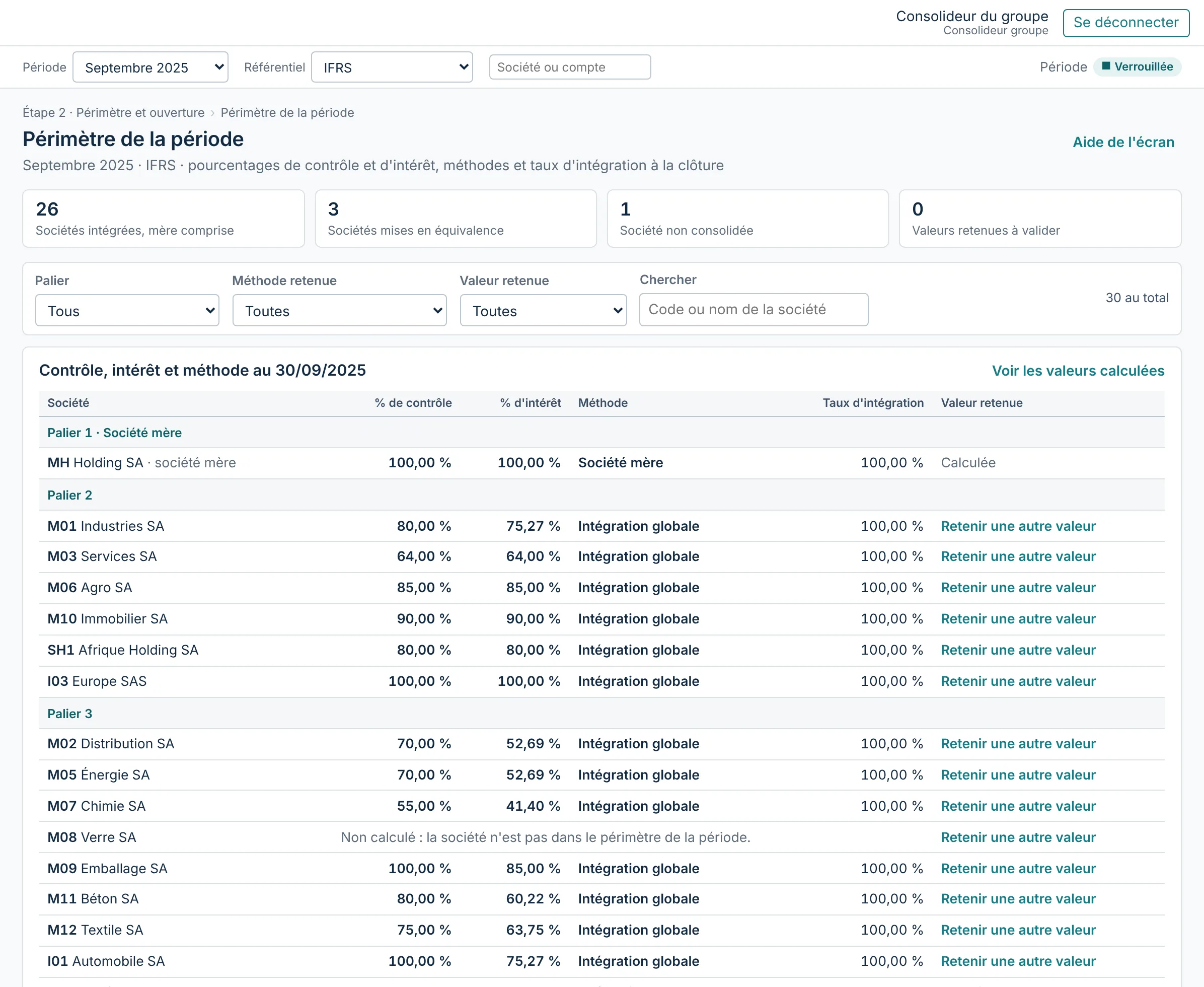1204x987 pixels.
Task: Expand the Palier filter dropdown
Action: (127, 310)
